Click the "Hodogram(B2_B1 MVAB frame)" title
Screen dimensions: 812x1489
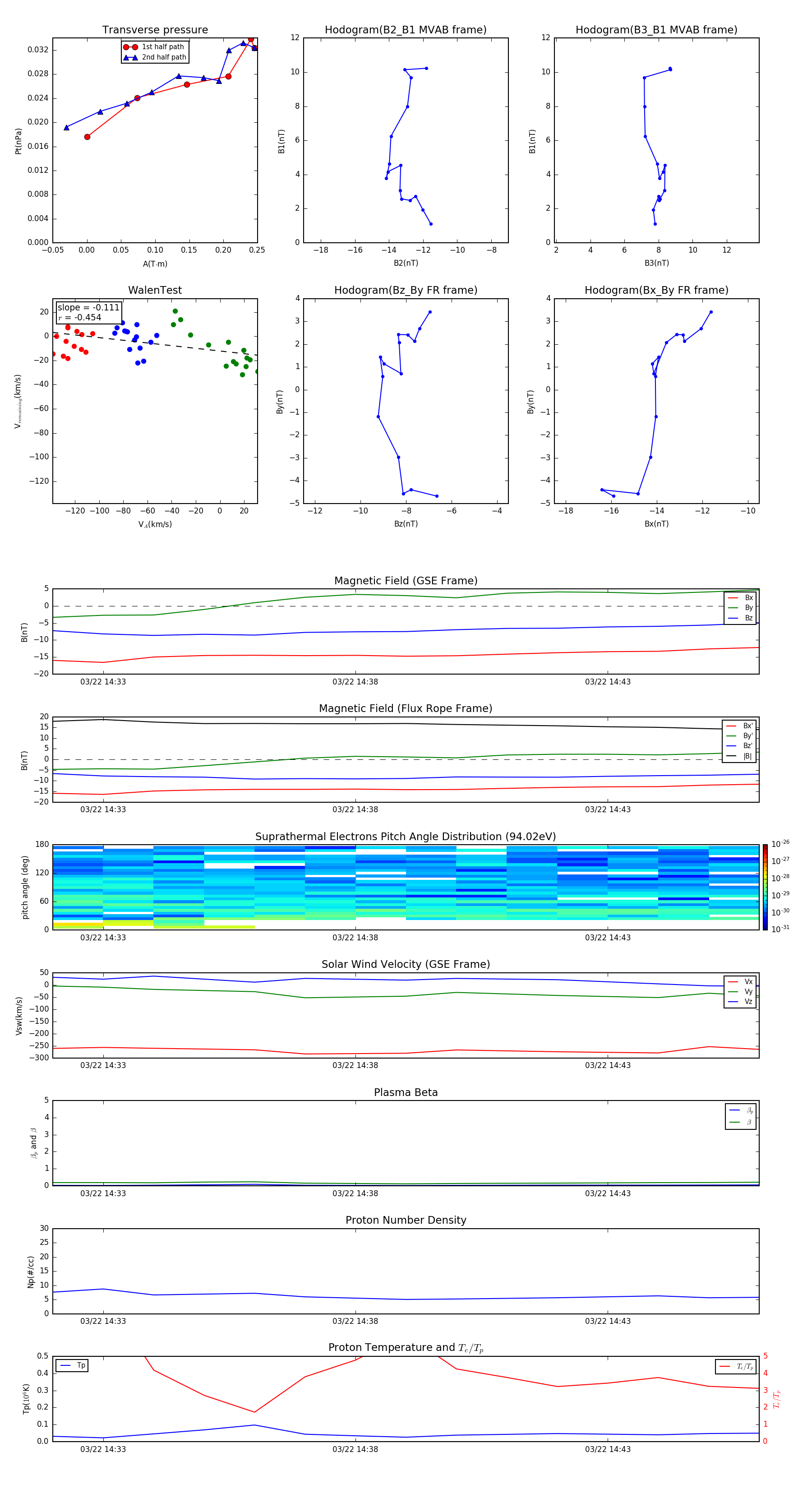(x=406, y=30)
